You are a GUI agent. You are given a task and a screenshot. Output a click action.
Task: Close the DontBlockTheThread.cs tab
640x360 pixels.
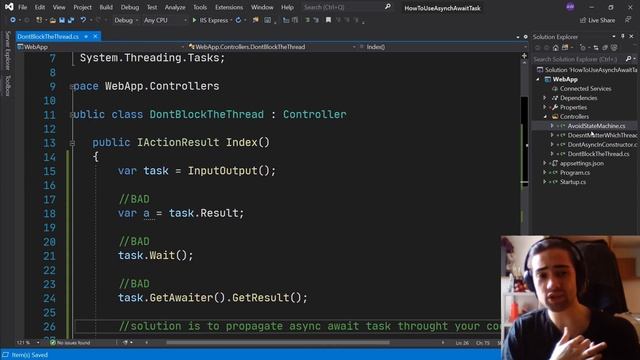click(96, 36)
